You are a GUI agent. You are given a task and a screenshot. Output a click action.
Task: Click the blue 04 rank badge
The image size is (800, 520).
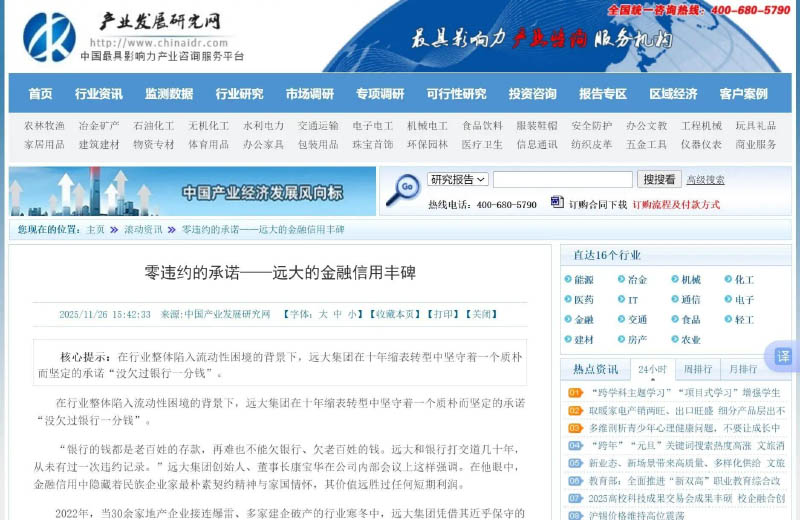[575, 446]
